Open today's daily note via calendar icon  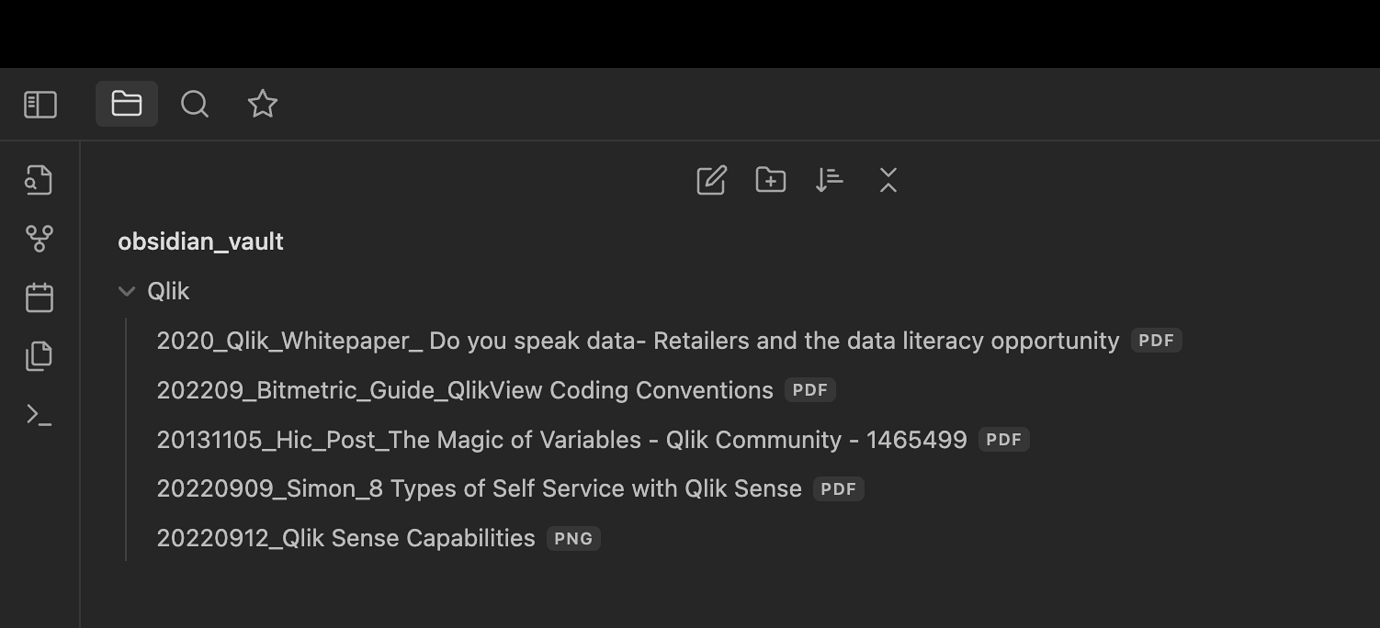(39, 297)
